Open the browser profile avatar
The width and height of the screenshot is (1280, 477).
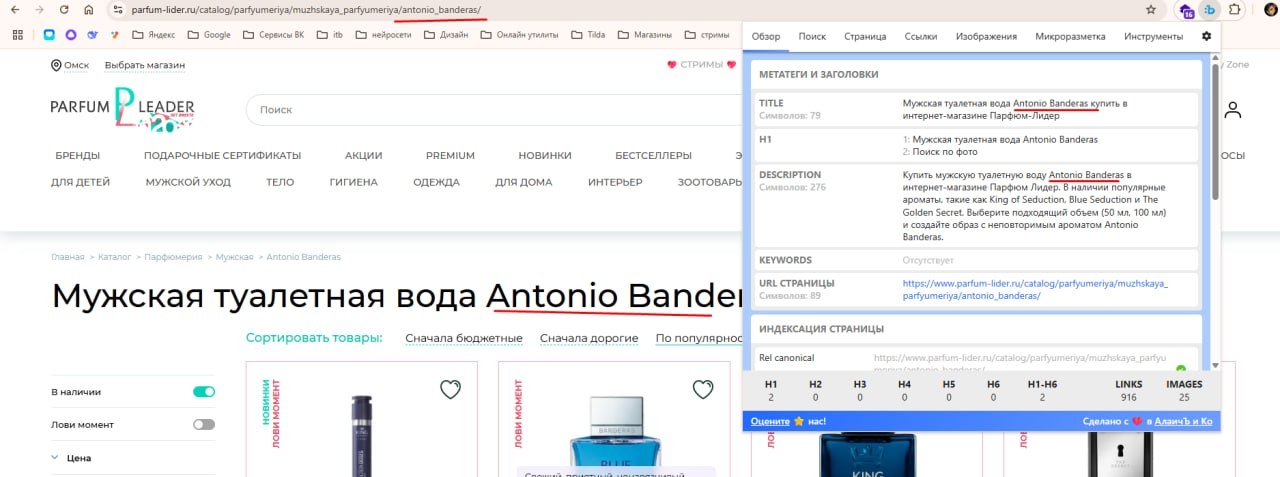click(1269, 10)
